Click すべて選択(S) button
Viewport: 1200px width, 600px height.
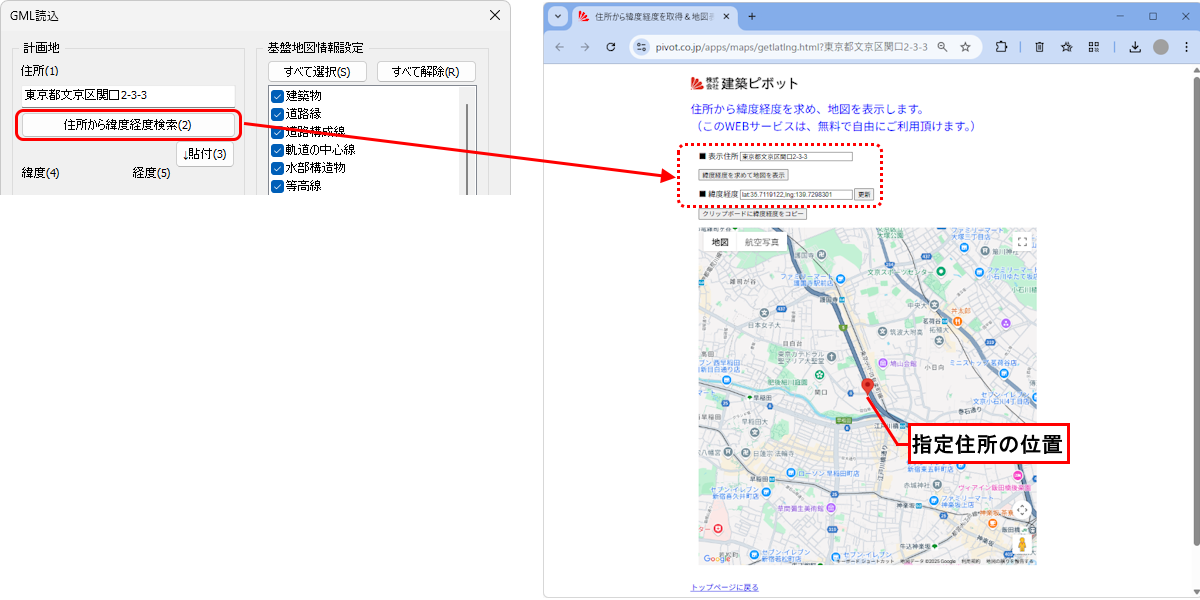[x=317, y=72]
